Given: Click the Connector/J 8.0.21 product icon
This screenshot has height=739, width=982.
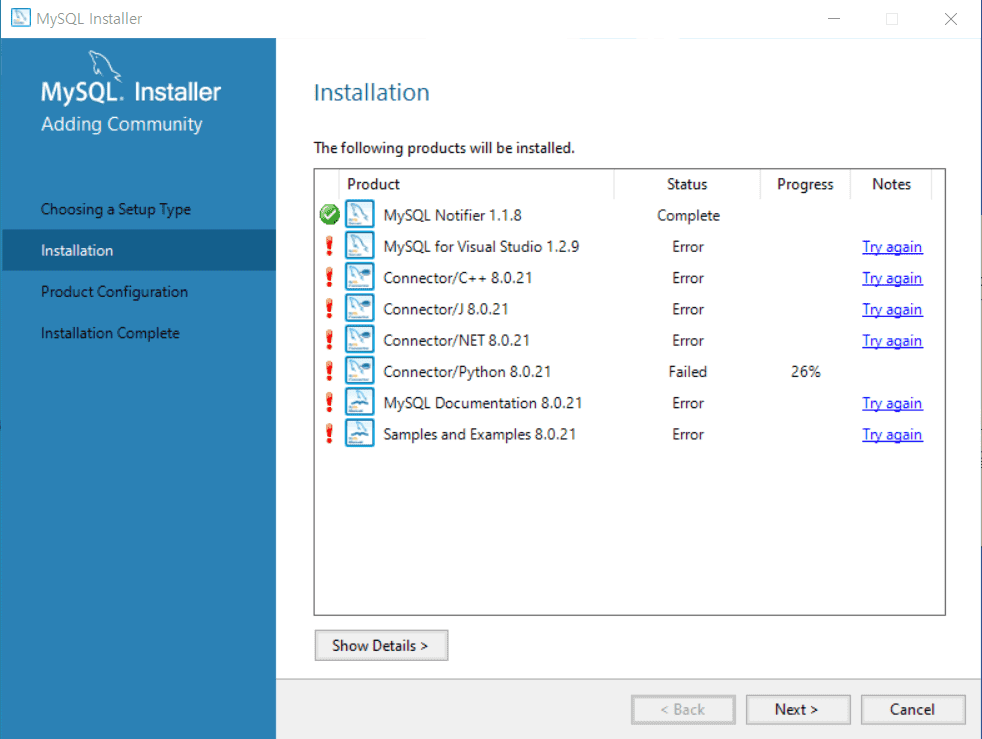Looking at the screenshot, I should (x=359, y=308).
